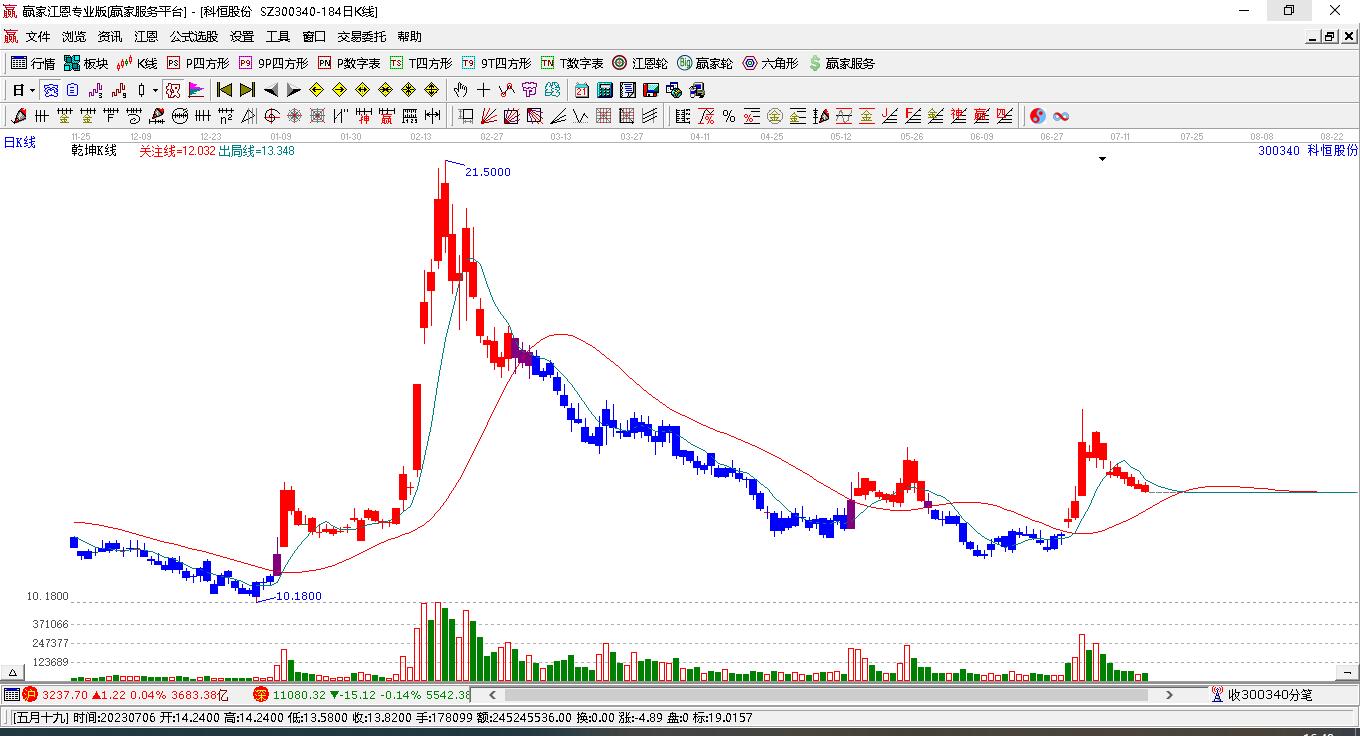1360x736 pixels.
Task: Open the 浏览 menu
Action: (74, 37)
